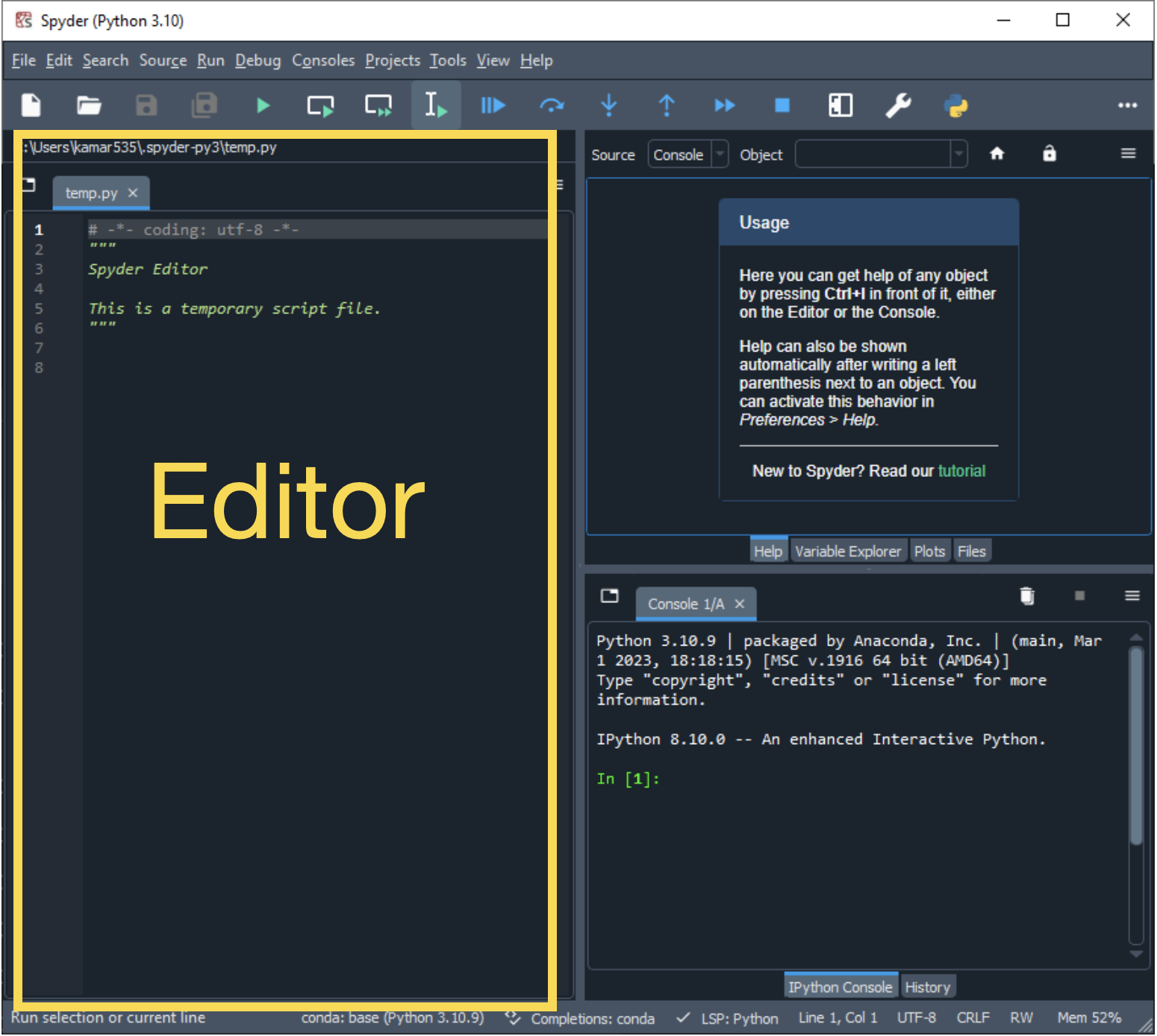Show more toolbar items ellipsis
The width and height of the screenshot is (1157, 1036).
coord(1127,105)
